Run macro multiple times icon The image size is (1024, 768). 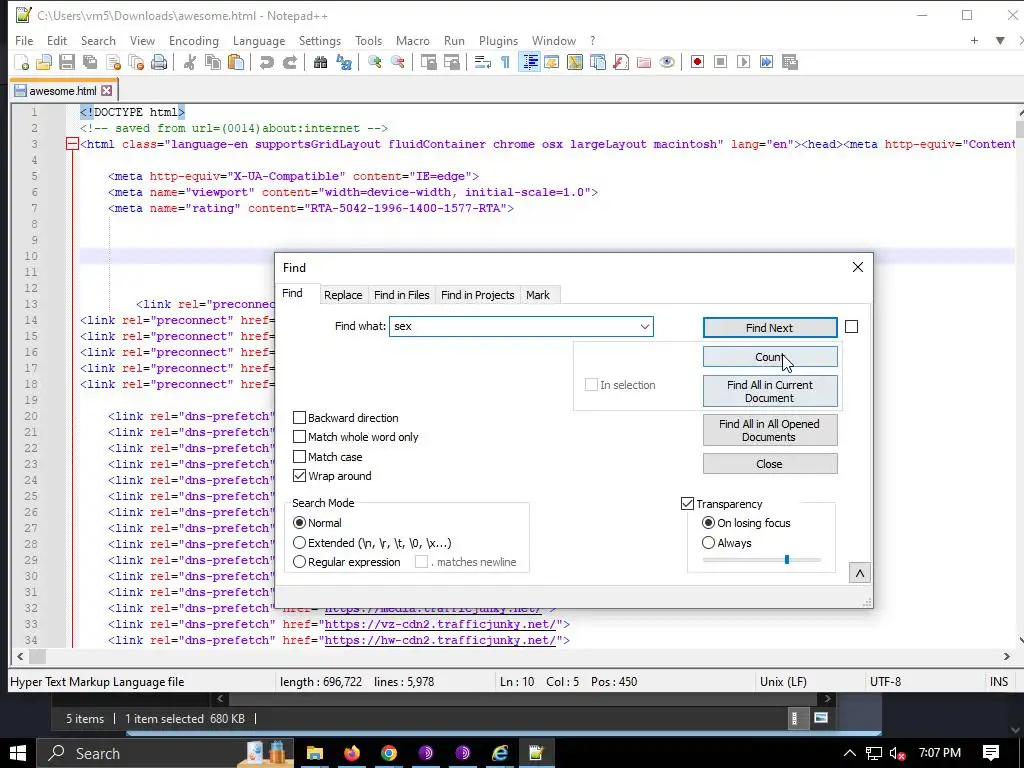click(766, 62)
